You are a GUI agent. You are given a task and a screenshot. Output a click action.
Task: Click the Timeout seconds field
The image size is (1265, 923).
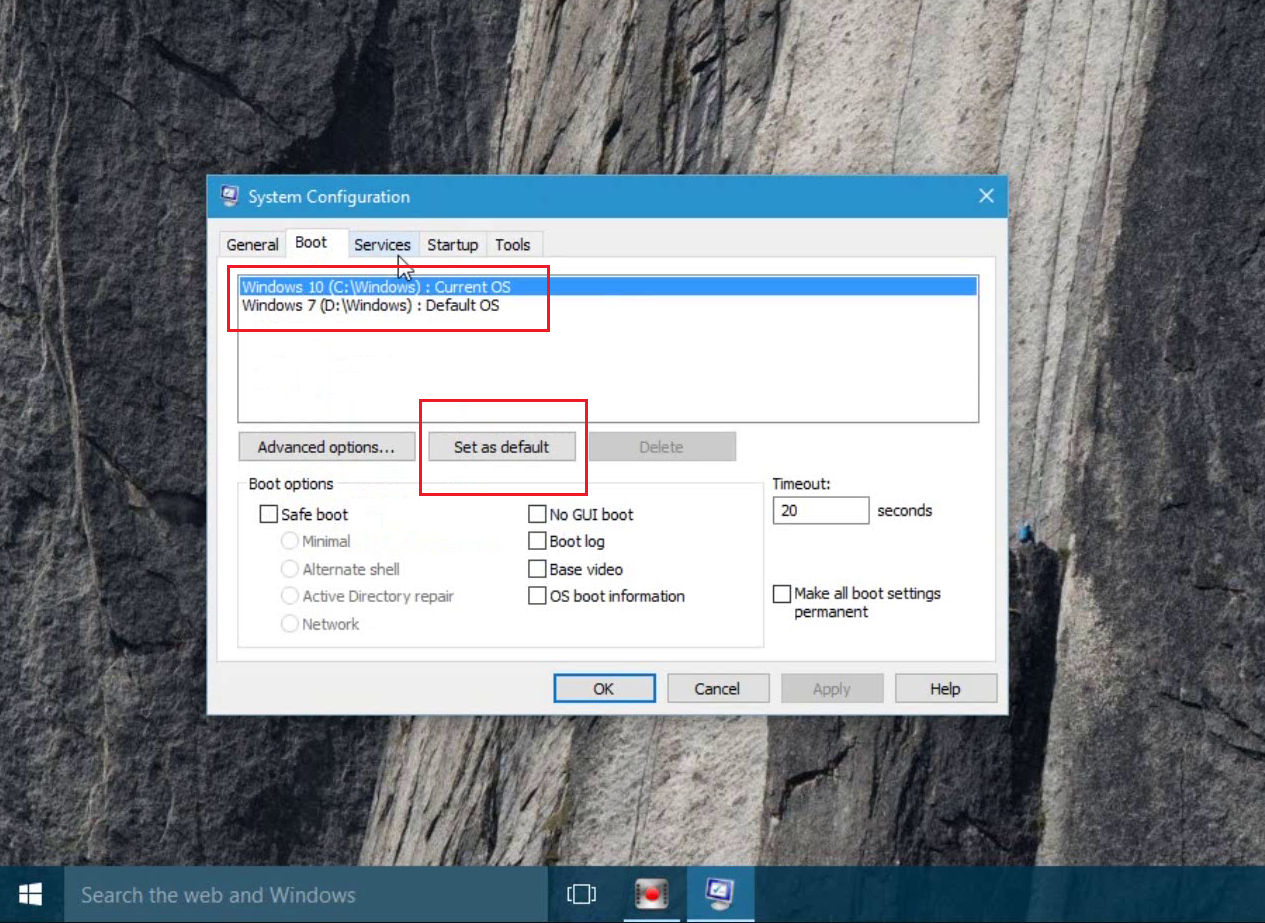821,510
